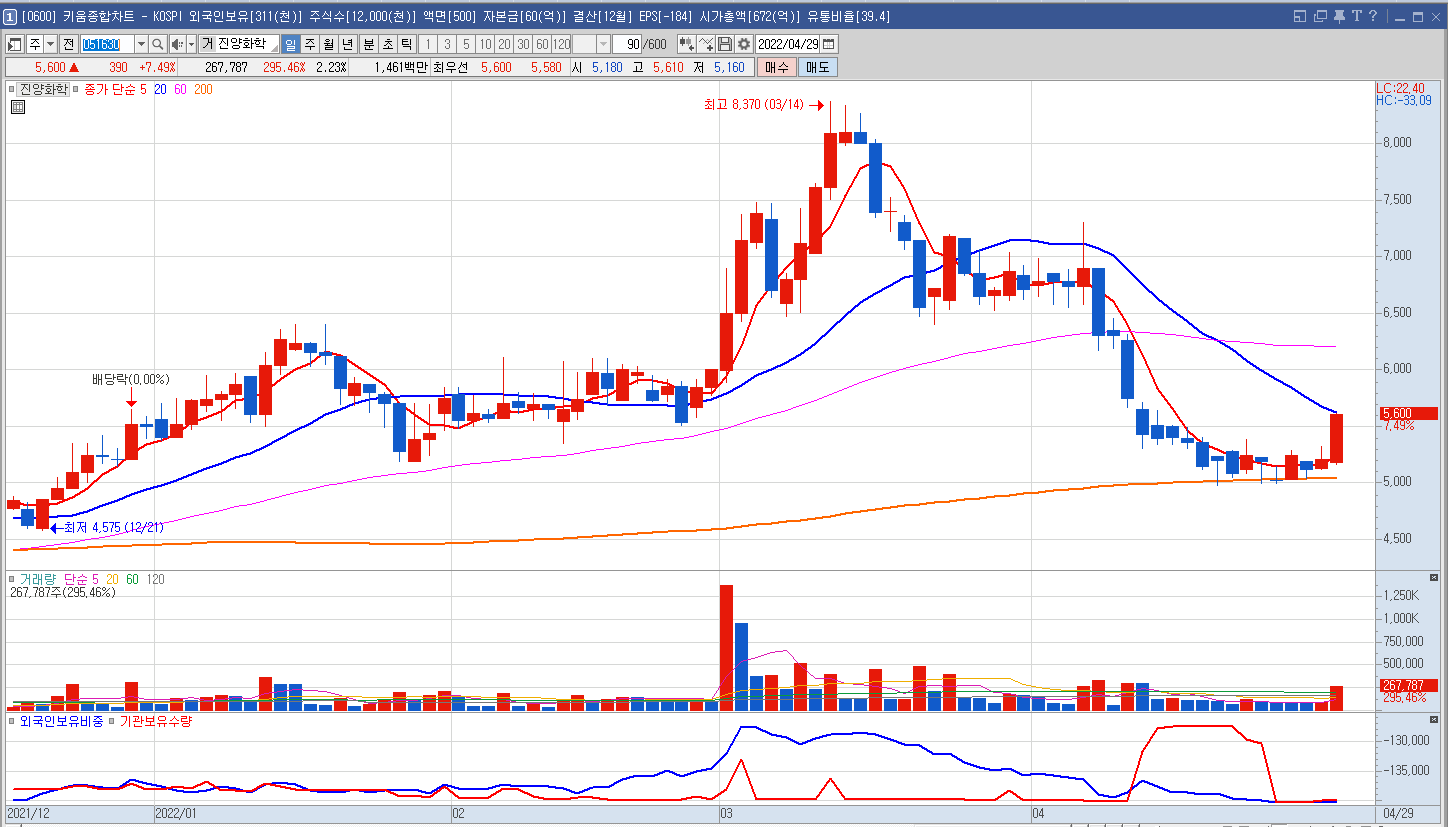Click the chart line drawing tool icon
Screen dimensions: 1448x827
pos(706,44)
